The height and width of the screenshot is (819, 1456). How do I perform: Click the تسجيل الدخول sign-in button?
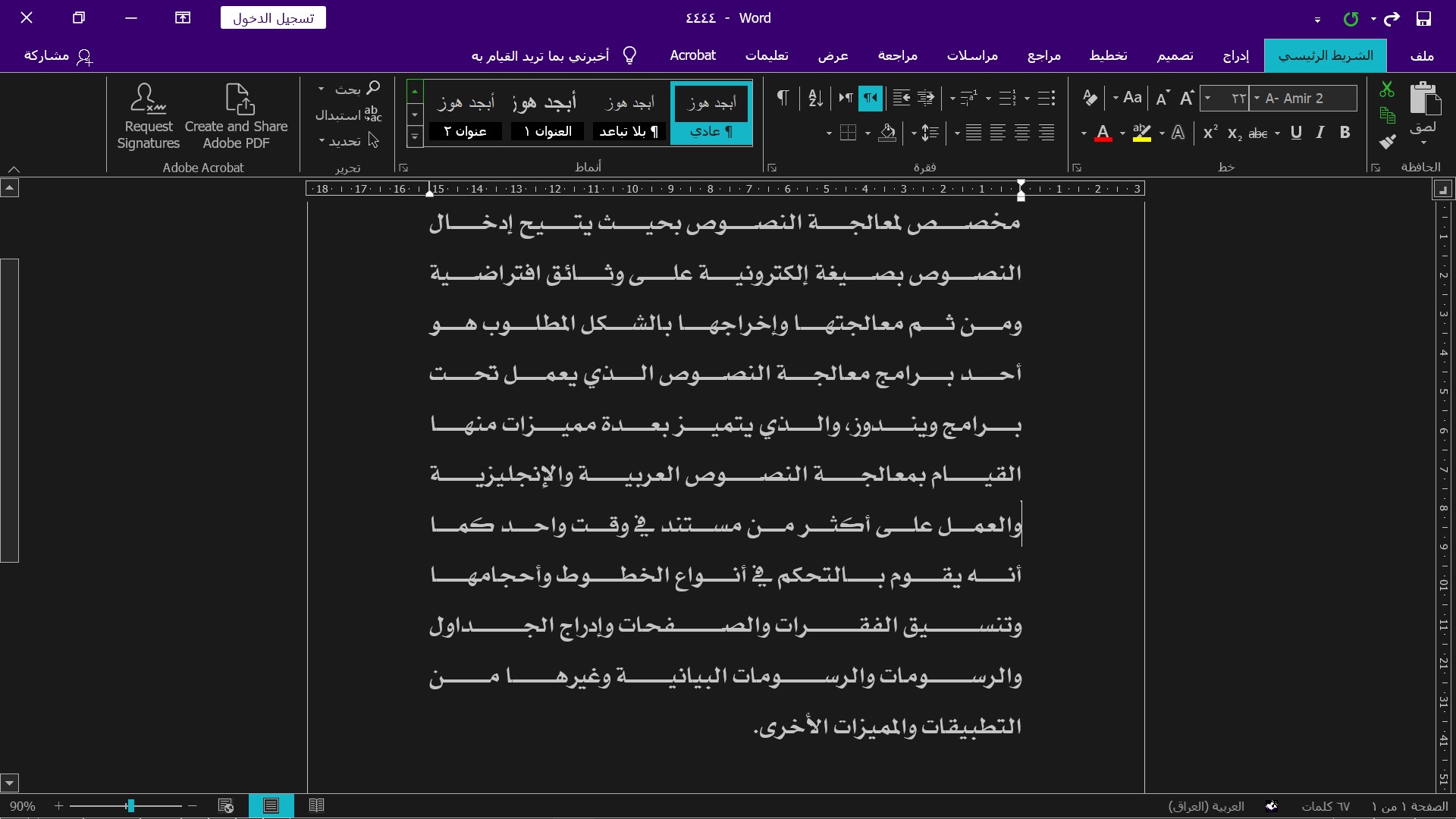point(273,18)
